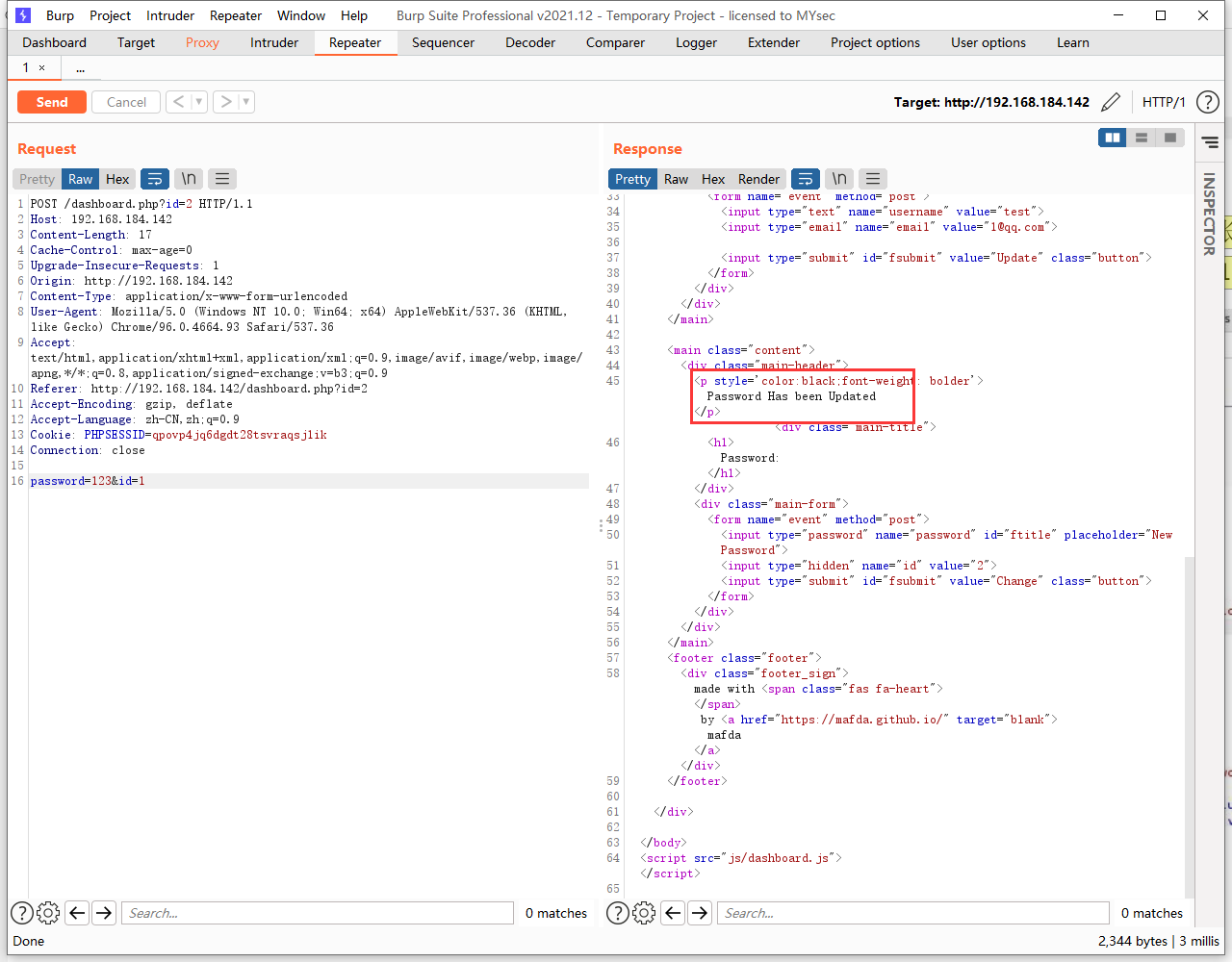
Task: Toggle the Inspector panel lines icon
Action: (1210, 142)
